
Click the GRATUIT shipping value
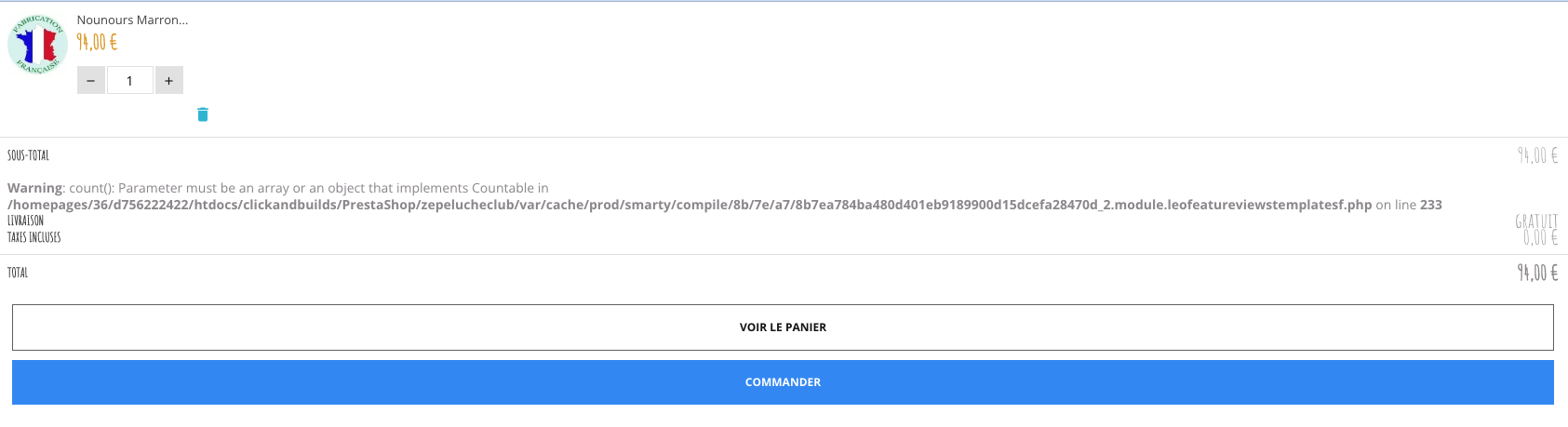click(x=1536, y=221)
